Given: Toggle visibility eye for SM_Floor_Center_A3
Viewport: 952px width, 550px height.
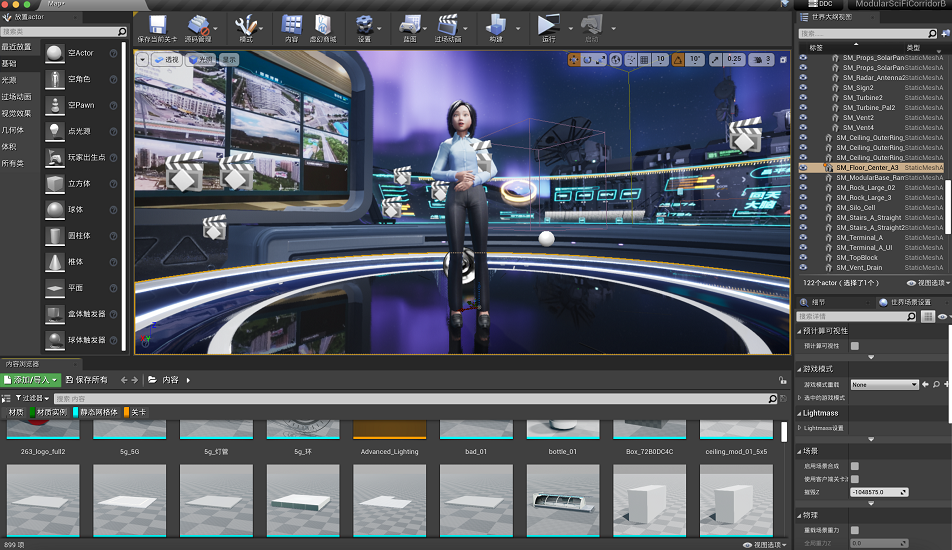Looking at the screenshot, I should (803, 168).
